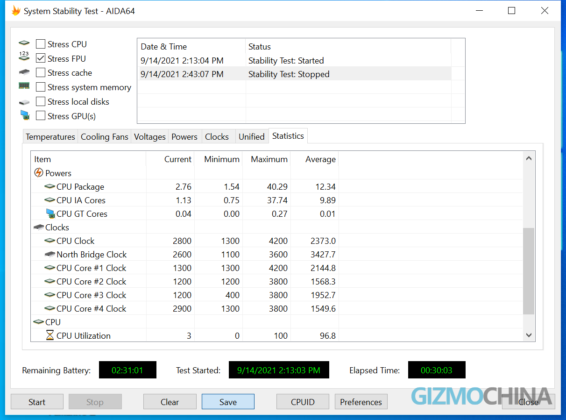Viewport: 566px width, 420px height.
Task: Click the CPU Package row icon
Action: (50, 187)
